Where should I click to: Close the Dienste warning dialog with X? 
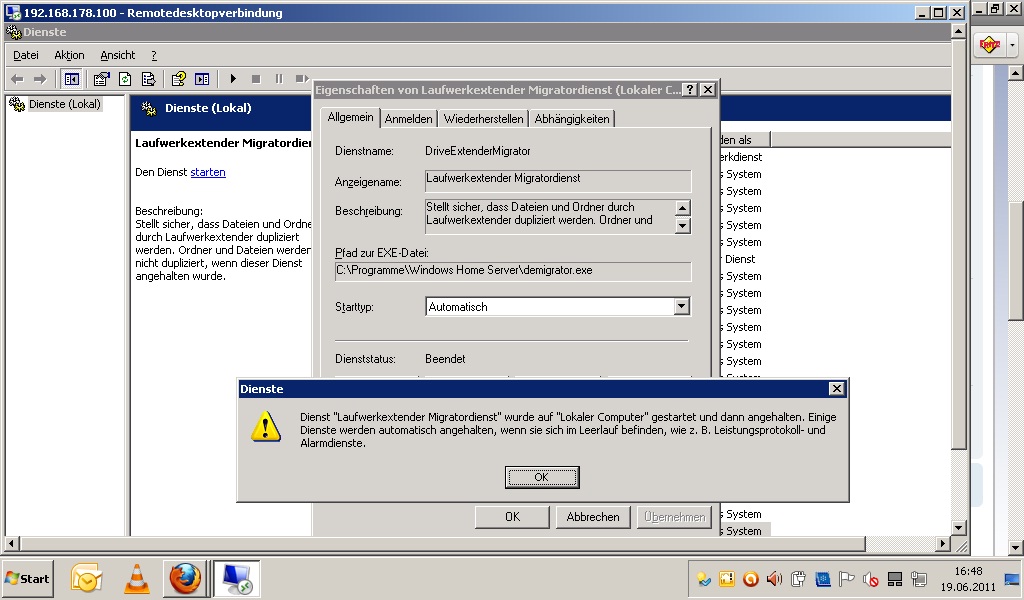pos(837,388)
